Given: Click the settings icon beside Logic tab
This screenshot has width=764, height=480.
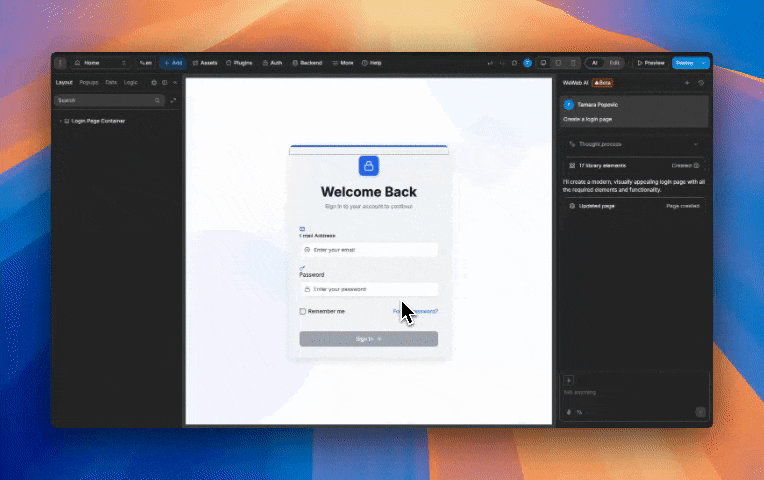Looking at the screenshot, I should 154,82.
